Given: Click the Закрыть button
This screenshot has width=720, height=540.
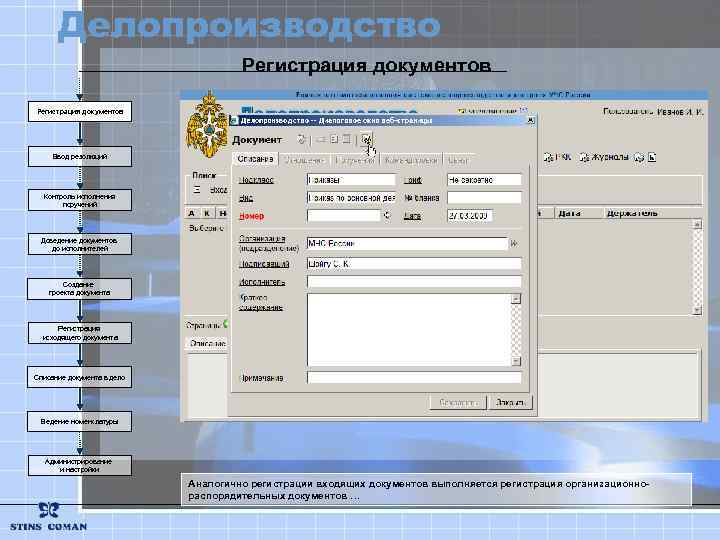Looking at the screenshot, I should (510, 403).
